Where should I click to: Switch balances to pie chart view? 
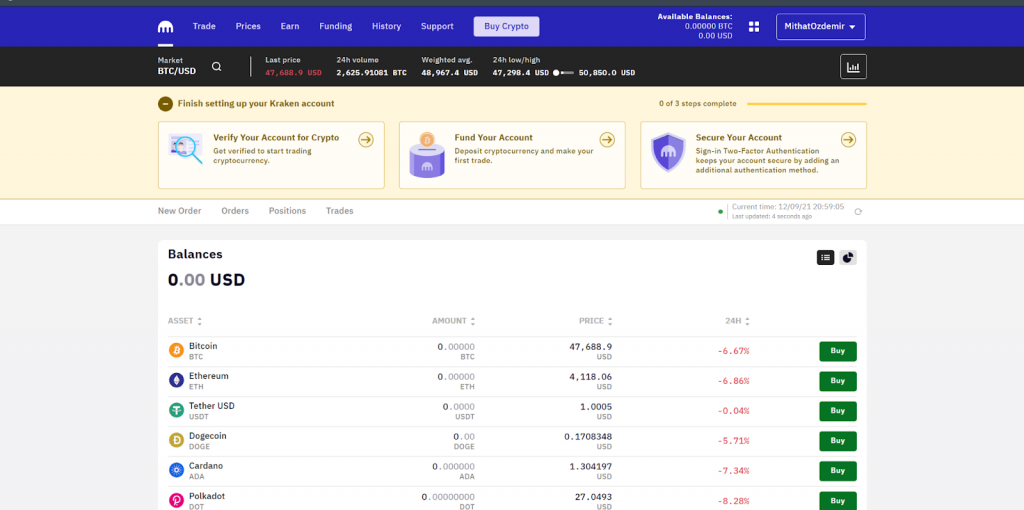(x=848, y=258)
